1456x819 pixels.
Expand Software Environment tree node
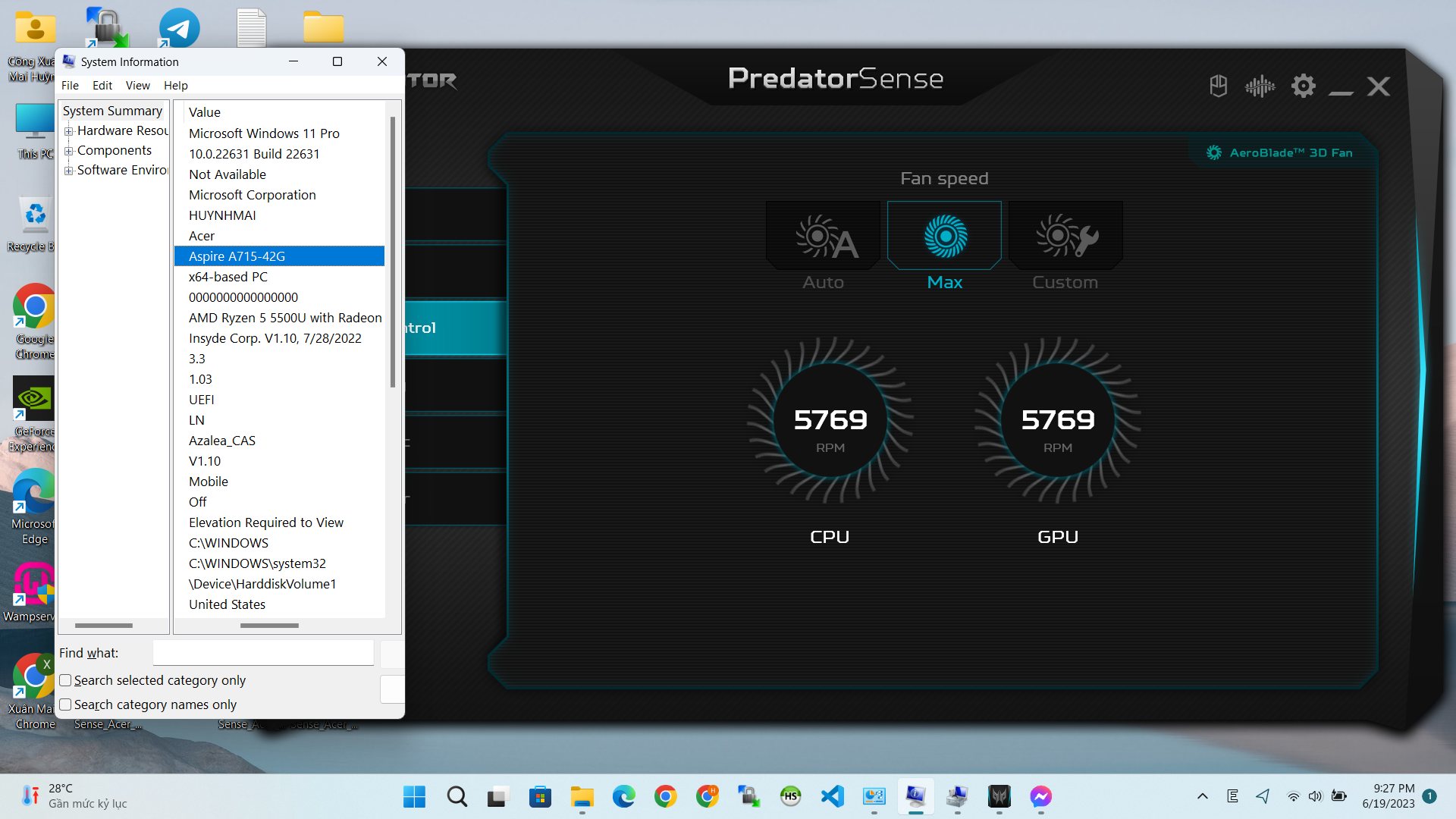click(x=69, y=171)
